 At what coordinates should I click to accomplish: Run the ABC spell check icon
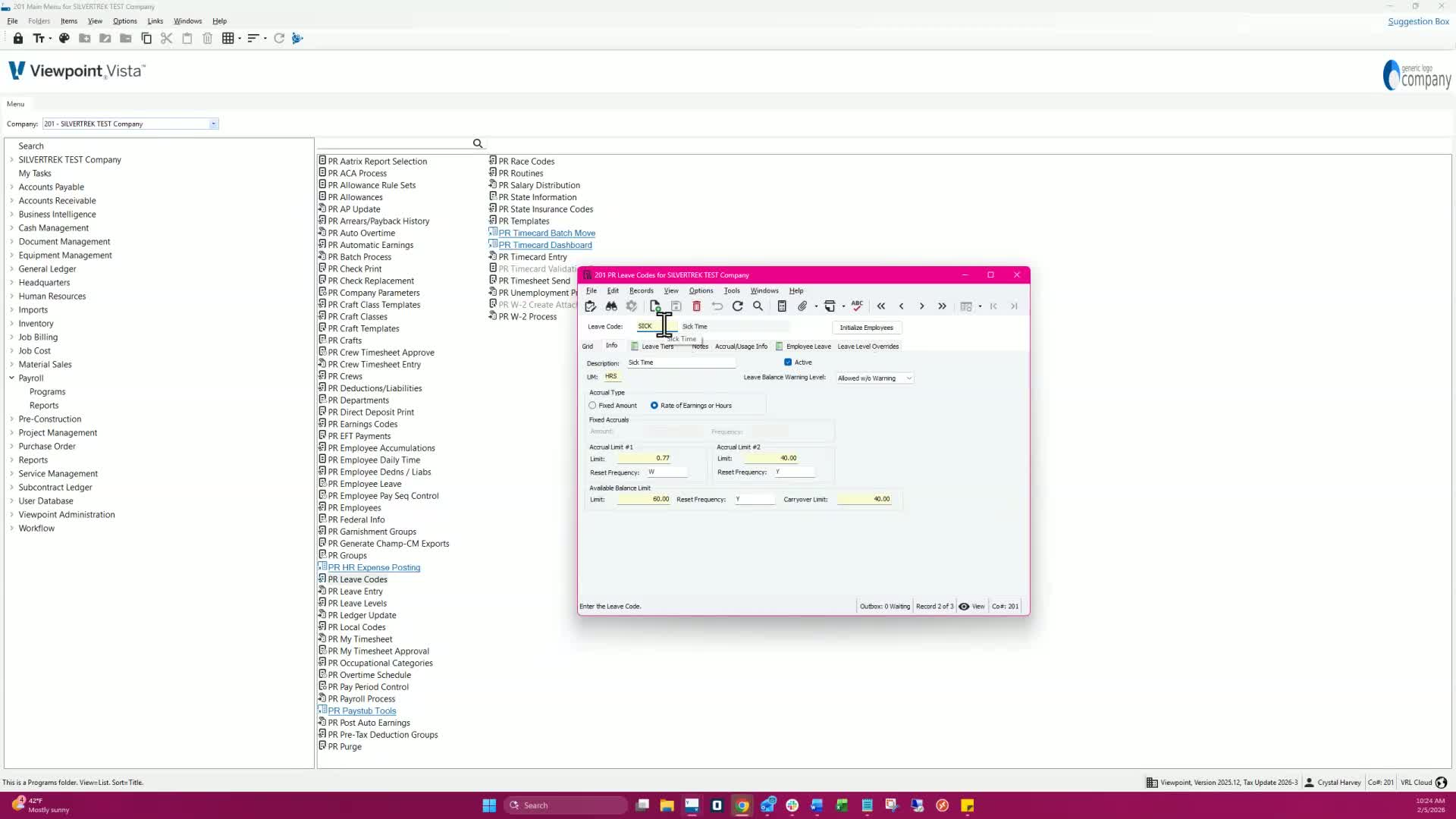857,306
